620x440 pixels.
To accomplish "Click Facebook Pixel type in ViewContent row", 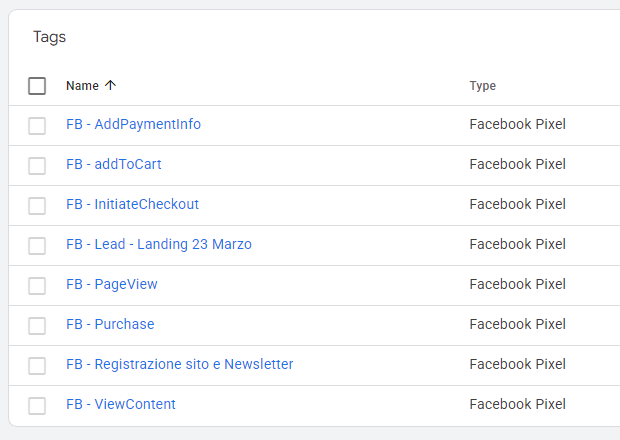I will tap(517, 404).
